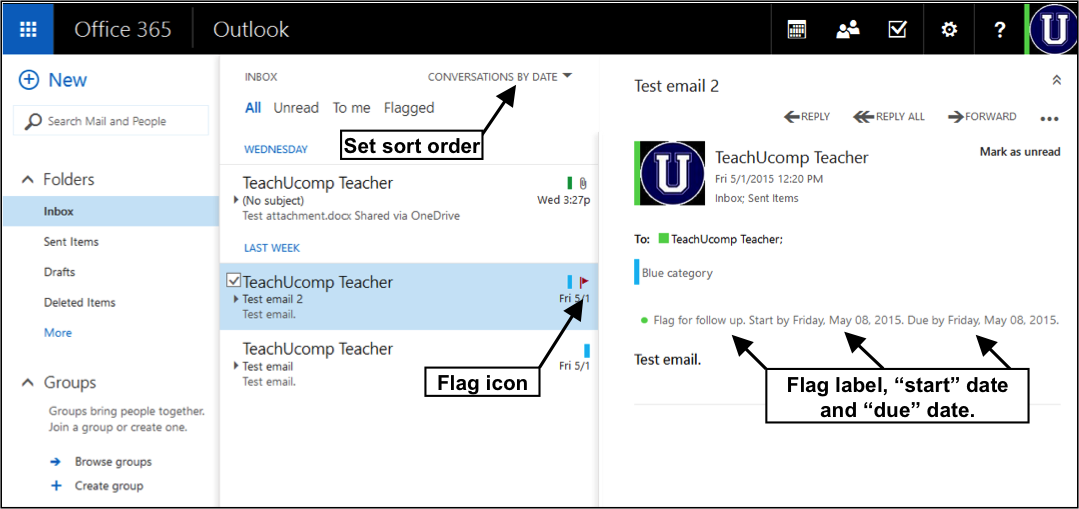The width and height of the screenshot is (1079, 509).
Task: Click the Create group link
Action: tap(109, 486)
